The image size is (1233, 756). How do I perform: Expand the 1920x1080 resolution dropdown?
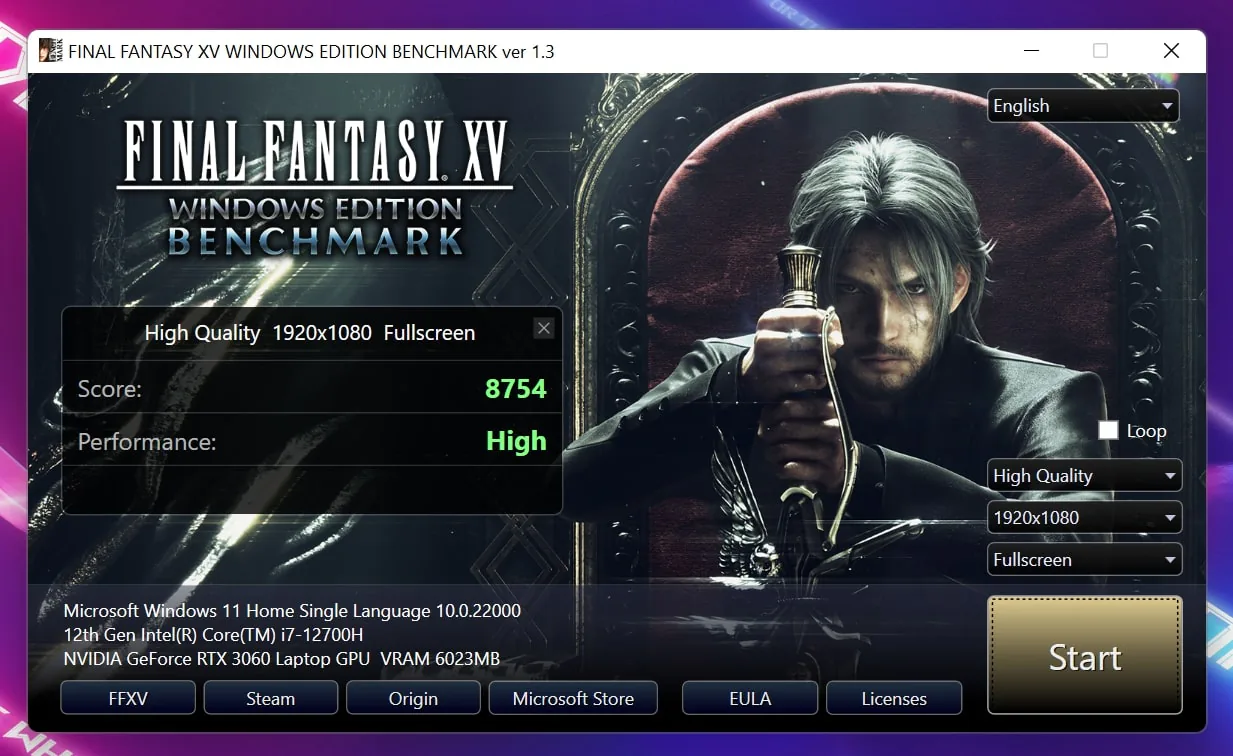[1085, 518]
